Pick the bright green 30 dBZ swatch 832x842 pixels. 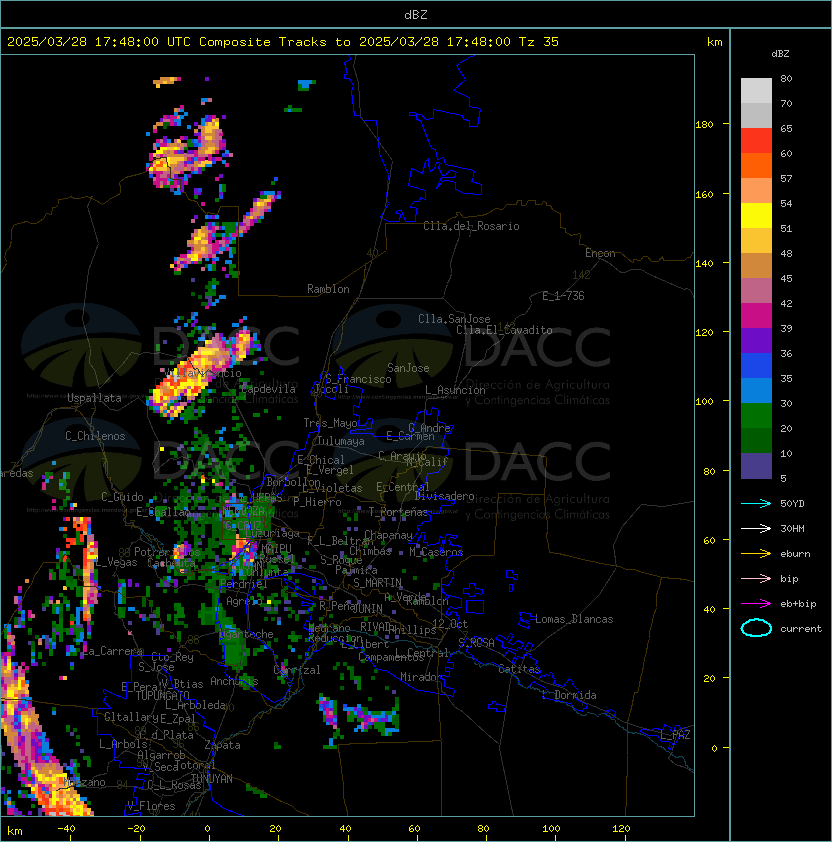pos(756,416)
